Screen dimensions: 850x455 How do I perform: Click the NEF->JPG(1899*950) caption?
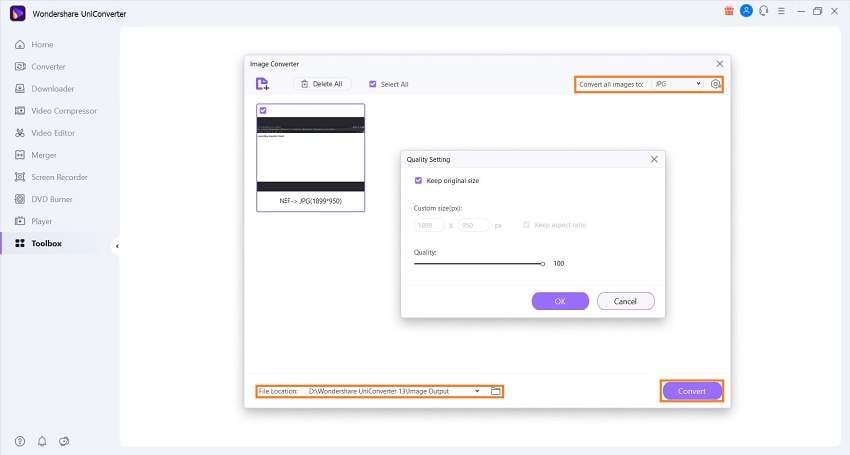pyautogui.click(x=311, y=201)
